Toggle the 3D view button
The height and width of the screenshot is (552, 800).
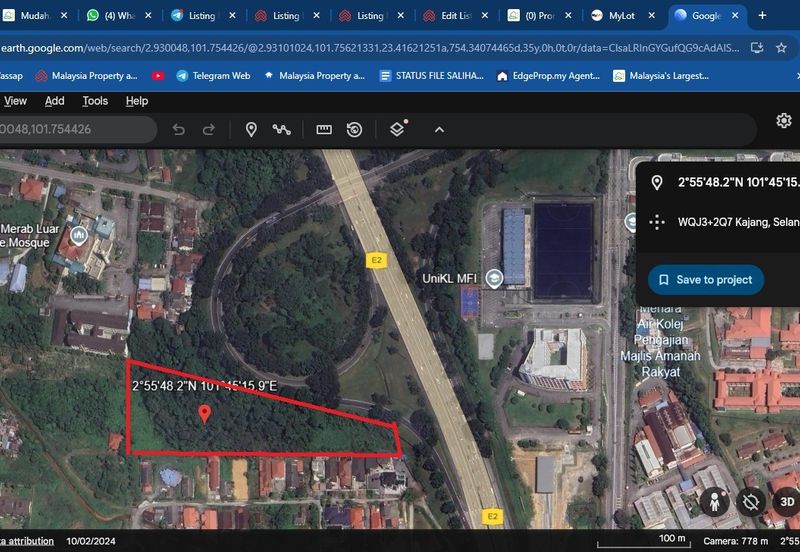(787, 501)
